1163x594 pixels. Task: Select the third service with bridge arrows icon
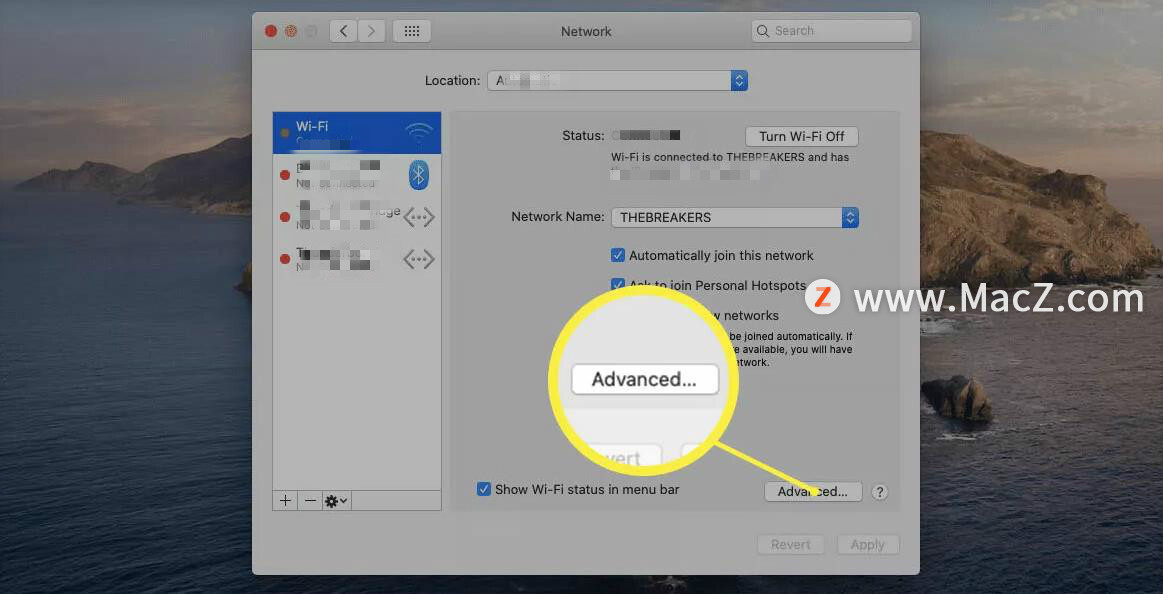(x=357, y=217)
